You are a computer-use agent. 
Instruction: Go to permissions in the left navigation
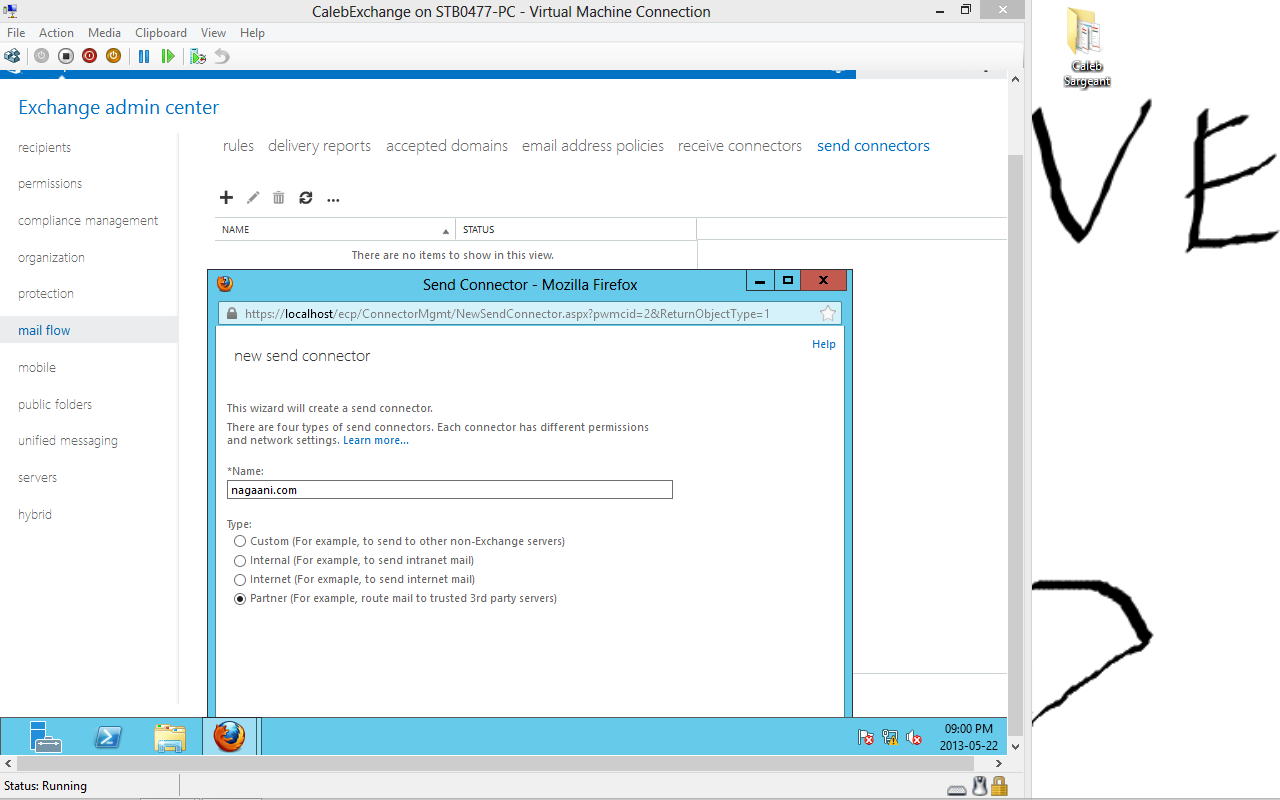pyautogui.click(x=50, y=184)
